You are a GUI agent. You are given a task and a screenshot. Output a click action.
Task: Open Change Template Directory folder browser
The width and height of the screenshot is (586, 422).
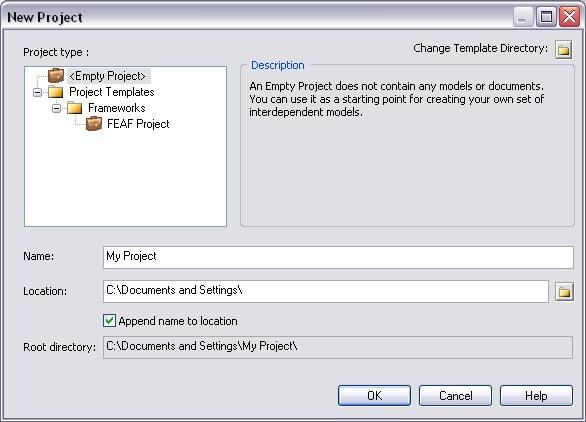pos(564,49)
